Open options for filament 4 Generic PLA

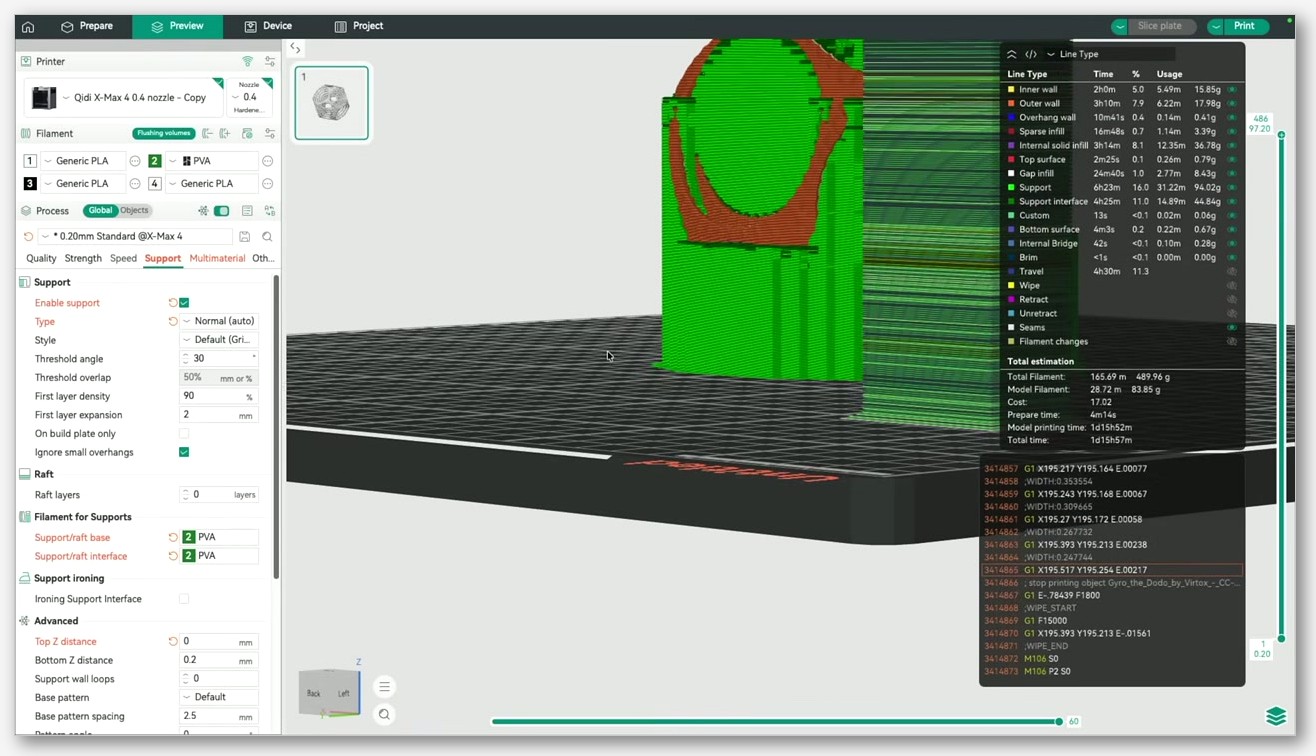coord(267,184)
